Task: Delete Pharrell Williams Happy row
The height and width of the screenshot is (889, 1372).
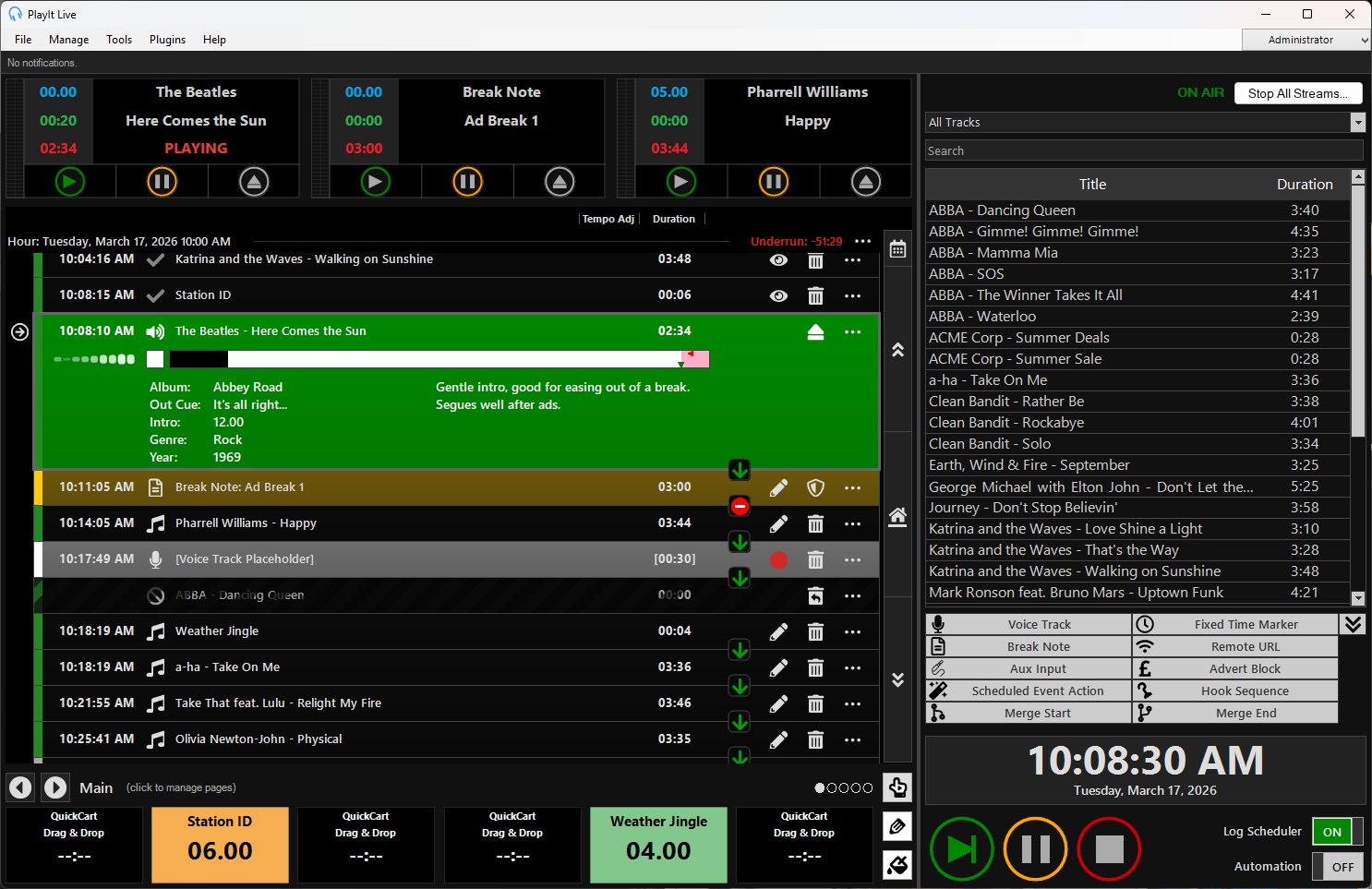Action: tap(815, 523)
